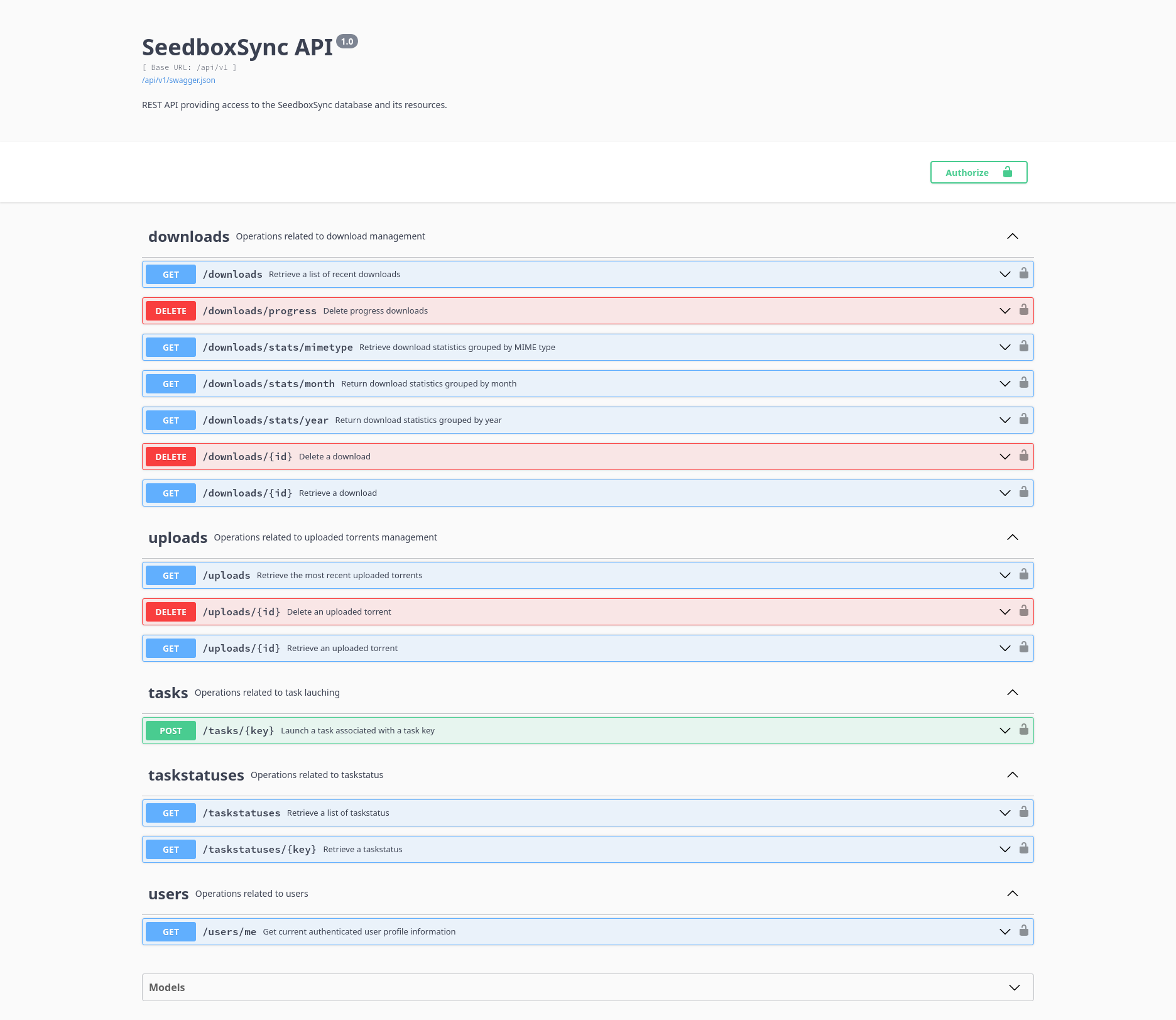Click the users tag heading
The height and width of the screenshot is (1020, 1176).
click(x=168, y=894)
